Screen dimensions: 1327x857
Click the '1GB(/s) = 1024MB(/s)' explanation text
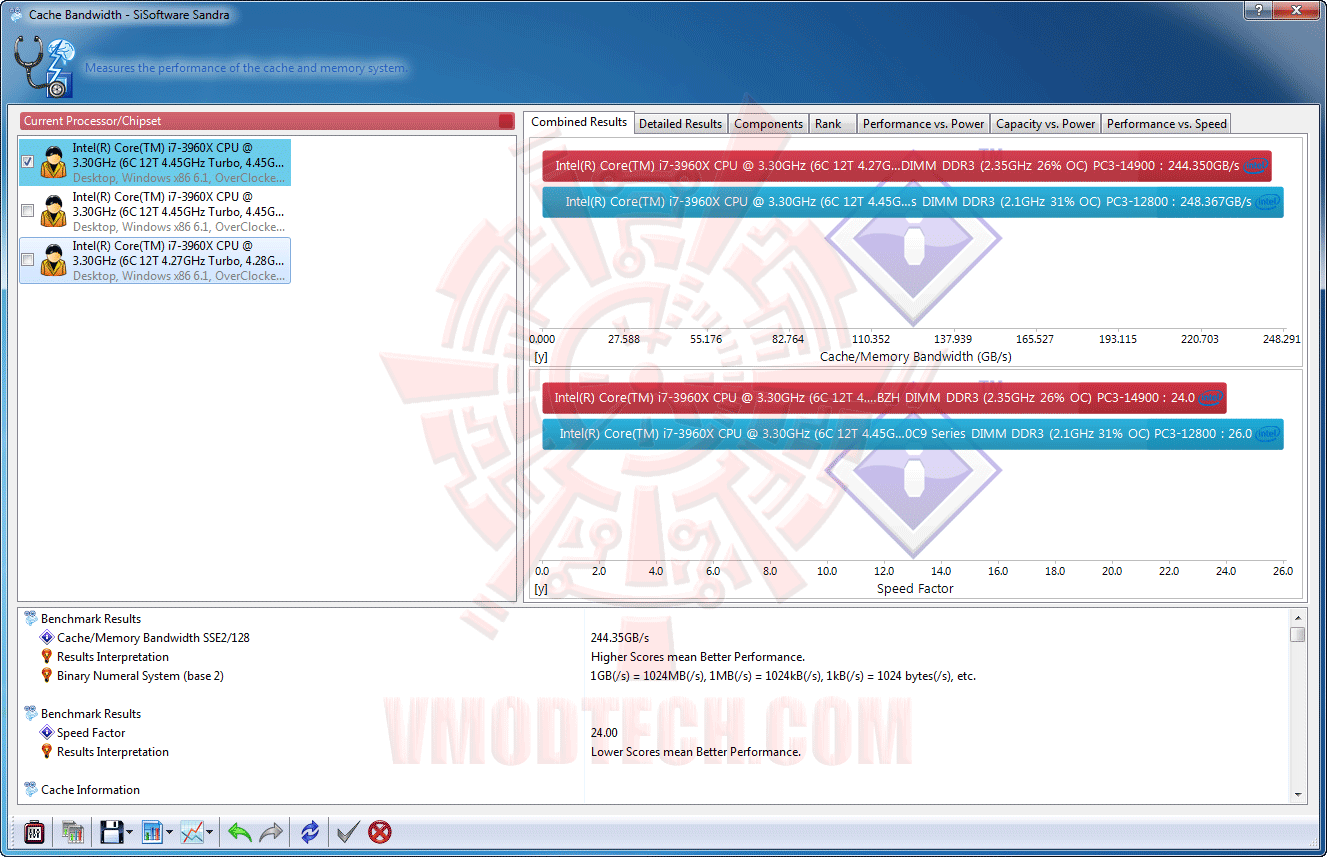(783, 676)
